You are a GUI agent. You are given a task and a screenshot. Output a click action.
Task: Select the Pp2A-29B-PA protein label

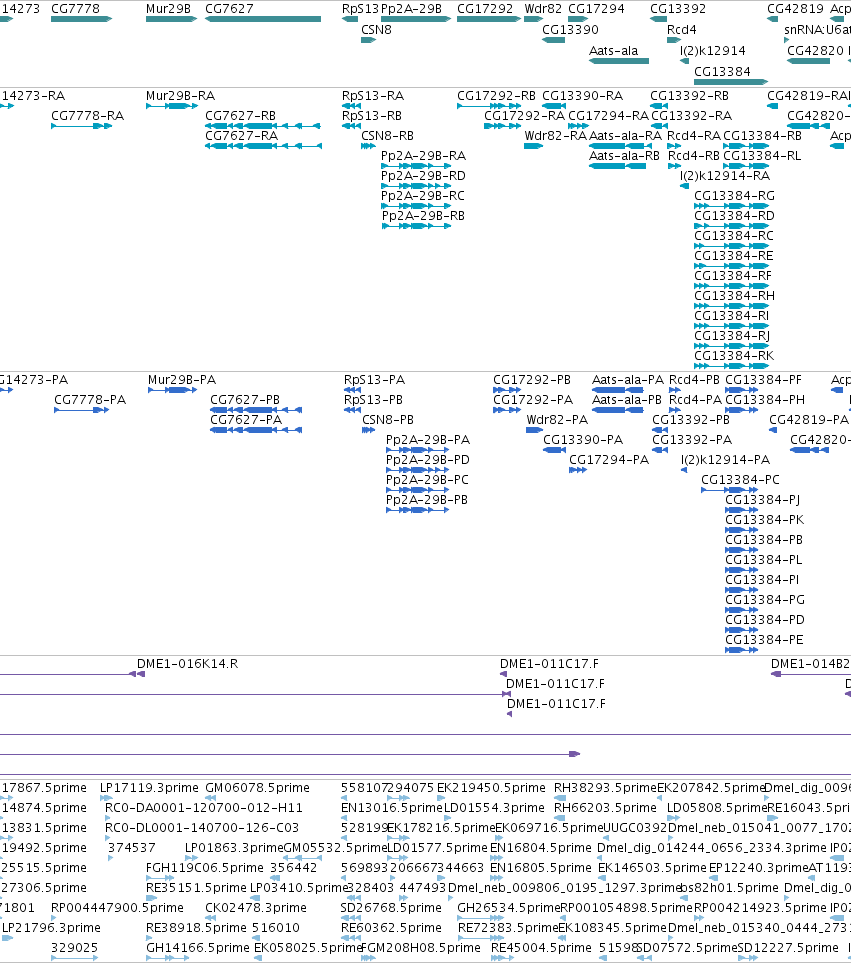pos(427,440)
